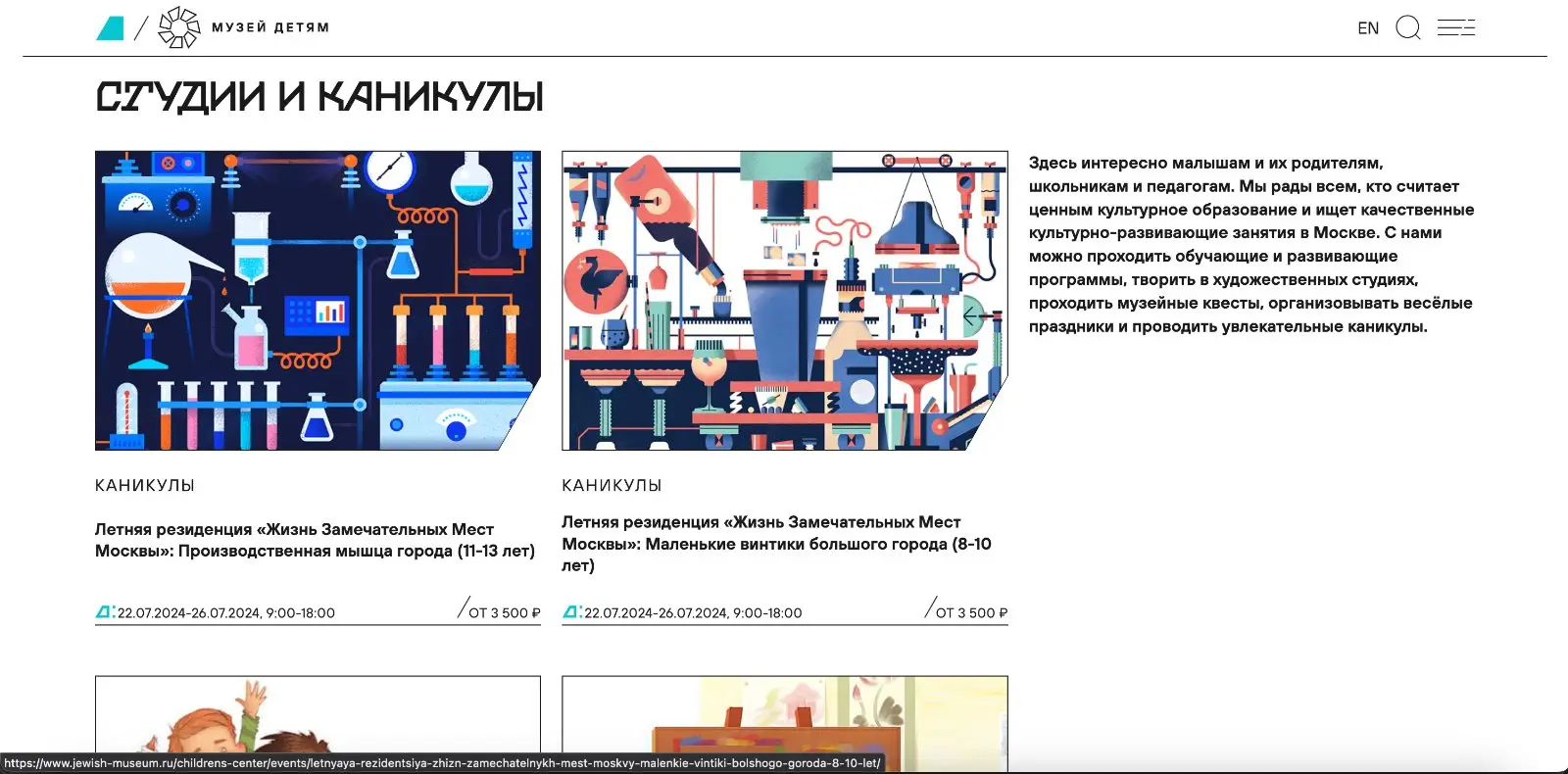Switch site language to EN

click(1368, 28)
